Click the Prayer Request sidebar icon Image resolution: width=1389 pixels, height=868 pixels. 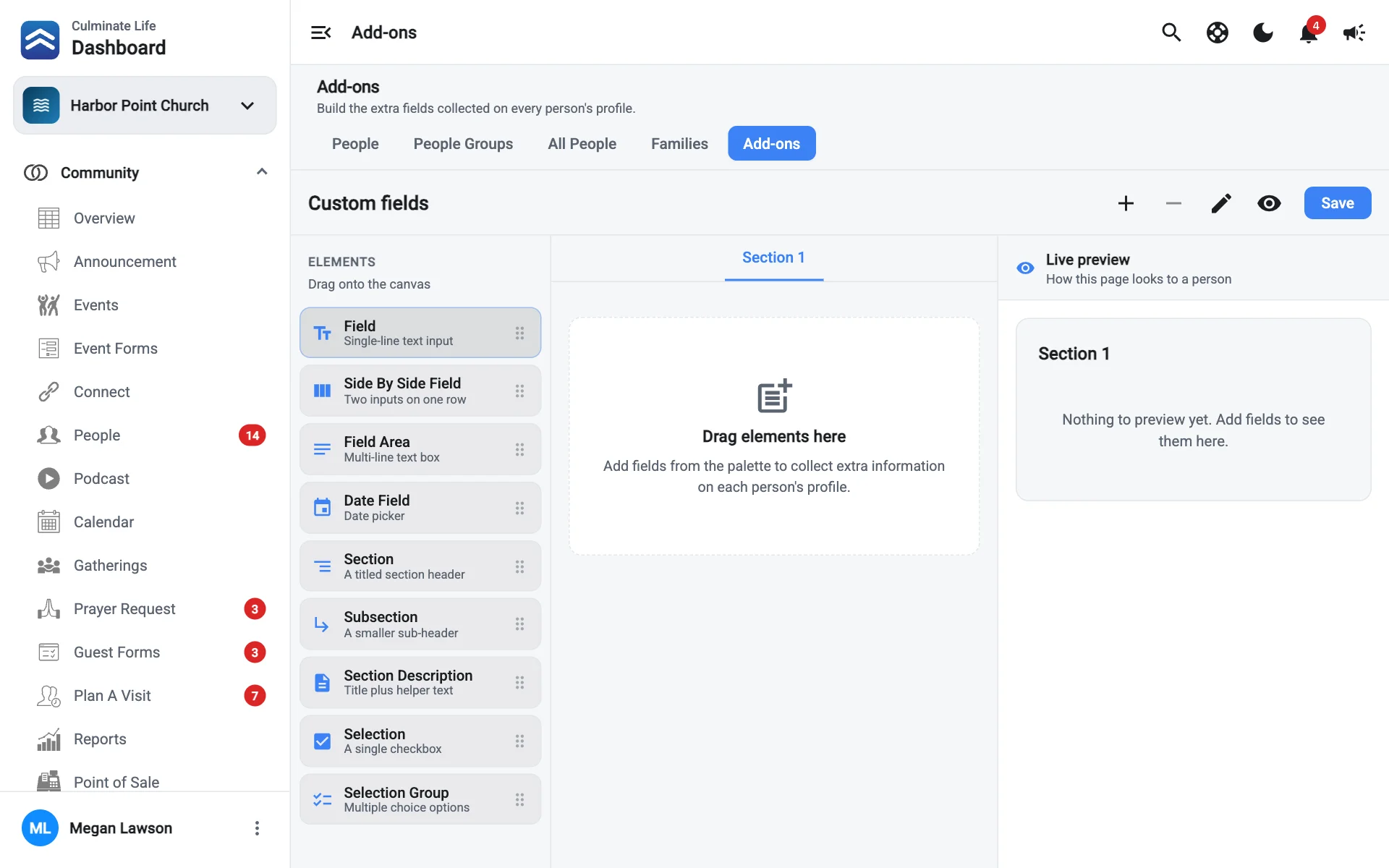click(48, 609)
